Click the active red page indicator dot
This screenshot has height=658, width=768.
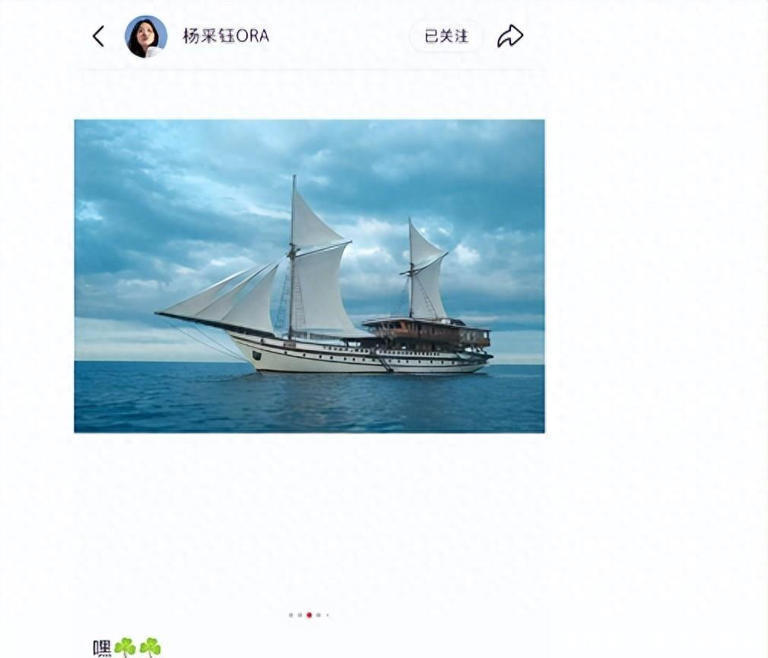pyautogui.click(x=309, y=615)
